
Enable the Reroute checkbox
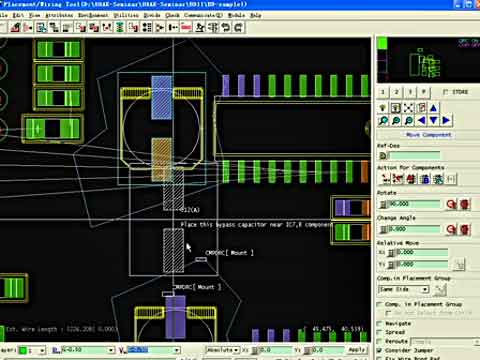pyautogui.click(x=379, y=341)
